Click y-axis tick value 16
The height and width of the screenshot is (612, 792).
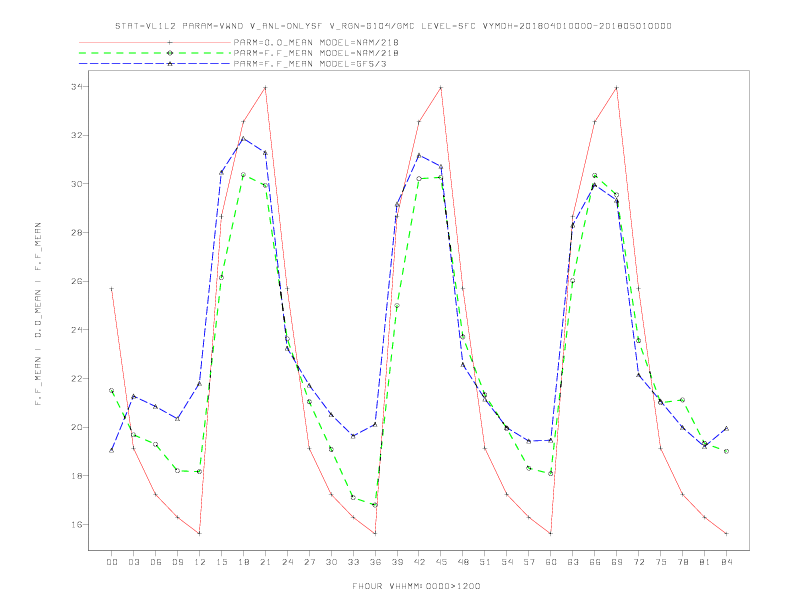click(76, 525)
